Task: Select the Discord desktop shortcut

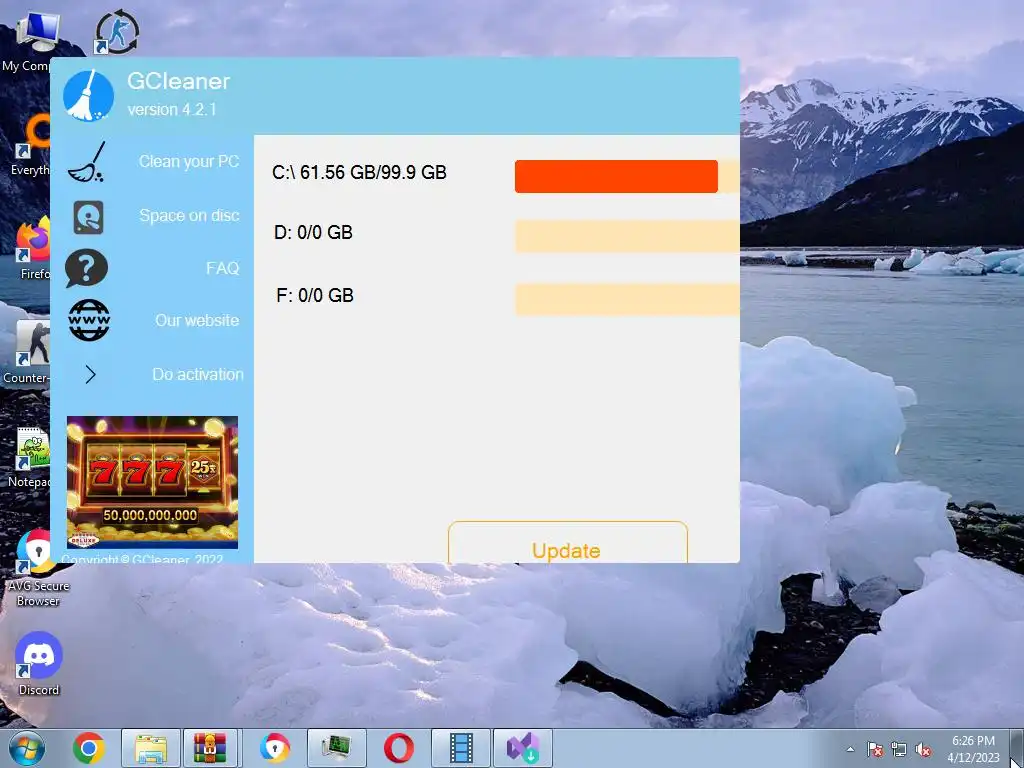Action: coord(39,664)
